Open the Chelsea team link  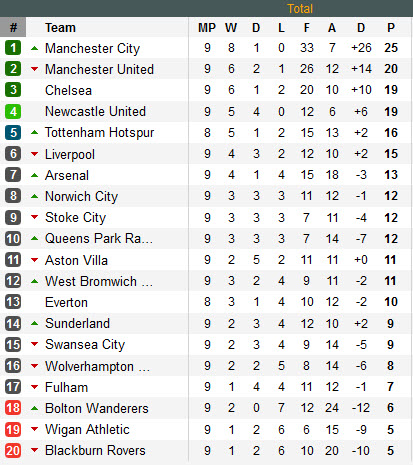(68, 90)
